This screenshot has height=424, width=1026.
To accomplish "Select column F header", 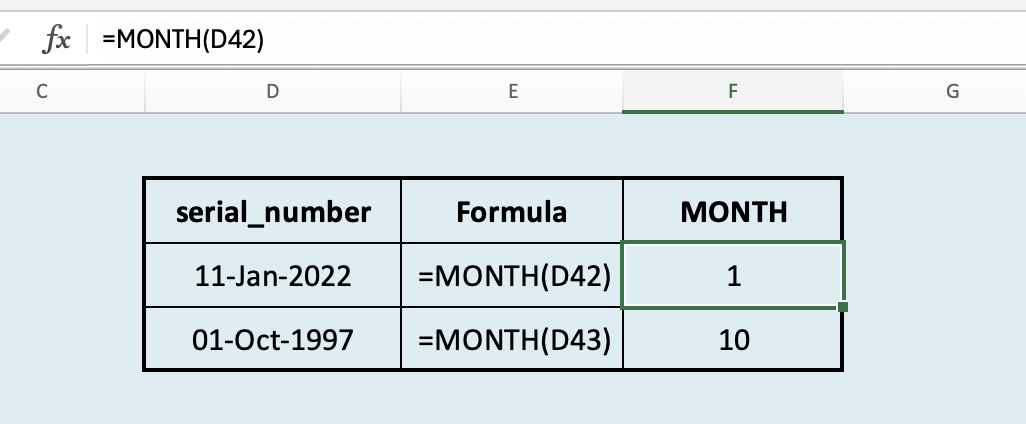I will tap(733, 91).
